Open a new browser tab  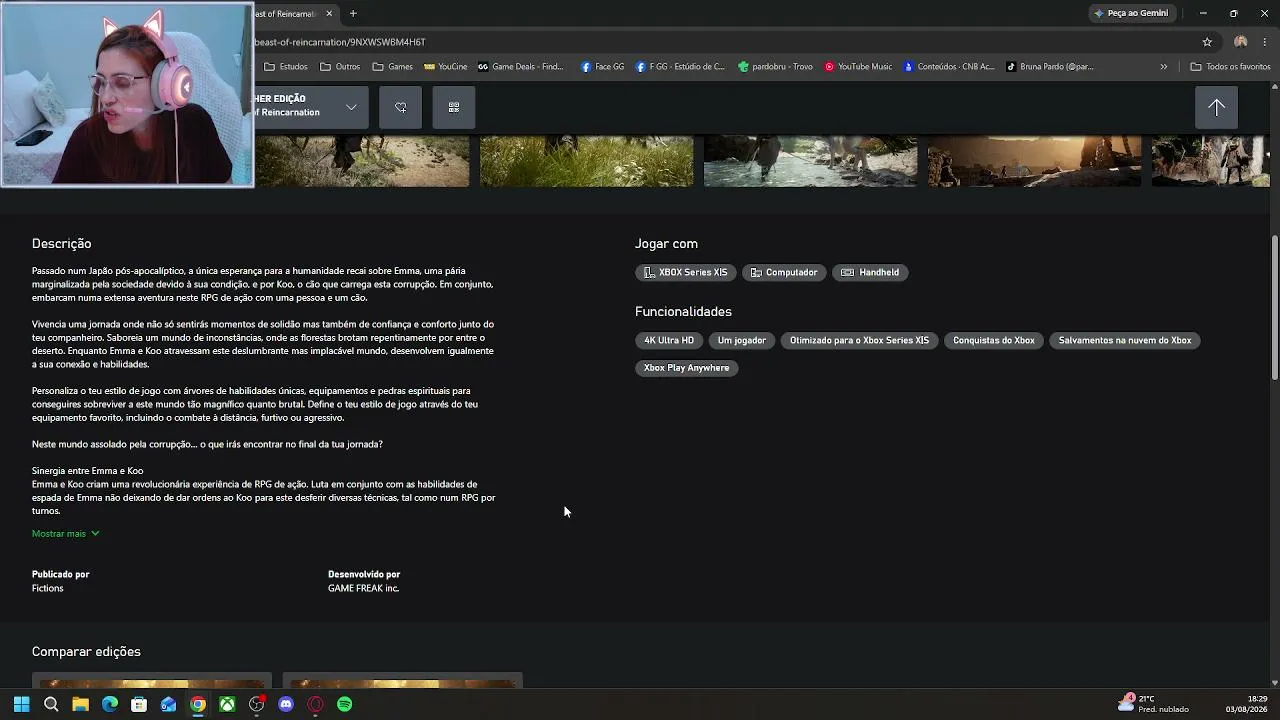coord(353,14)
